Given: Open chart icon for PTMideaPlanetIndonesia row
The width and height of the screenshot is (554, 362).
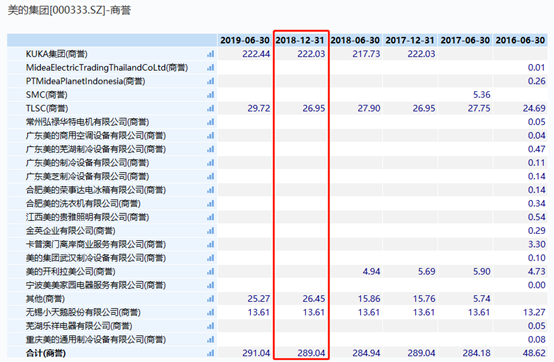Looking at the screenshot, I should click(x=211, y=81).
